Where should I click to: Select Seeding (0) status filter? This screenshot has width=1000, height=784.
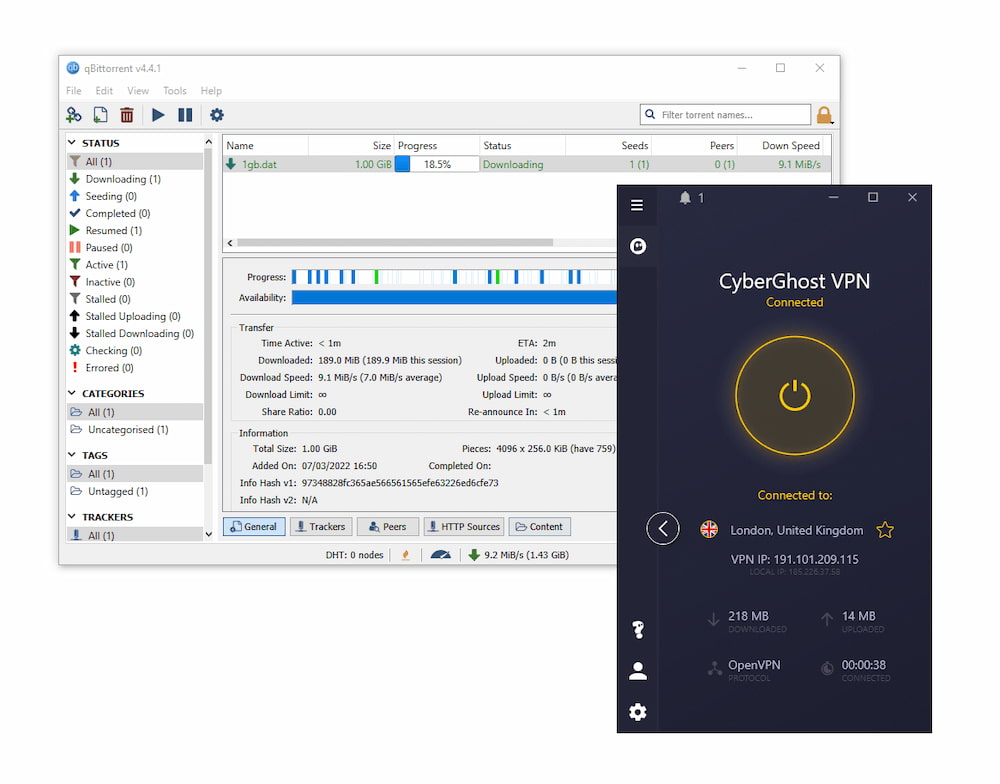tap(111, 196)
